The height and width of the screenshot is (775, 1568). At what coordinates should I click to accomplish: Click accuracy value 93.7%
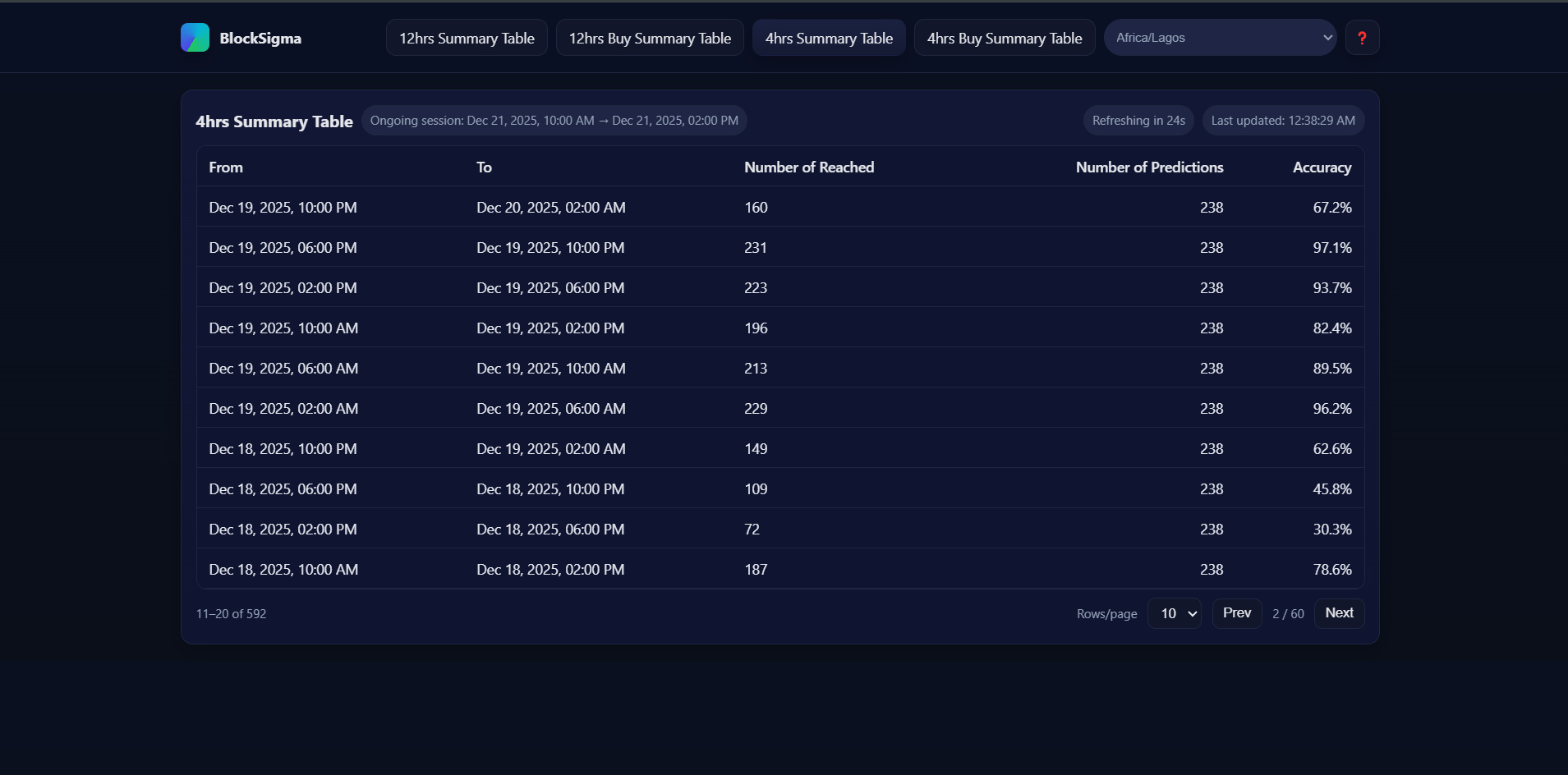click(1332, 288)
